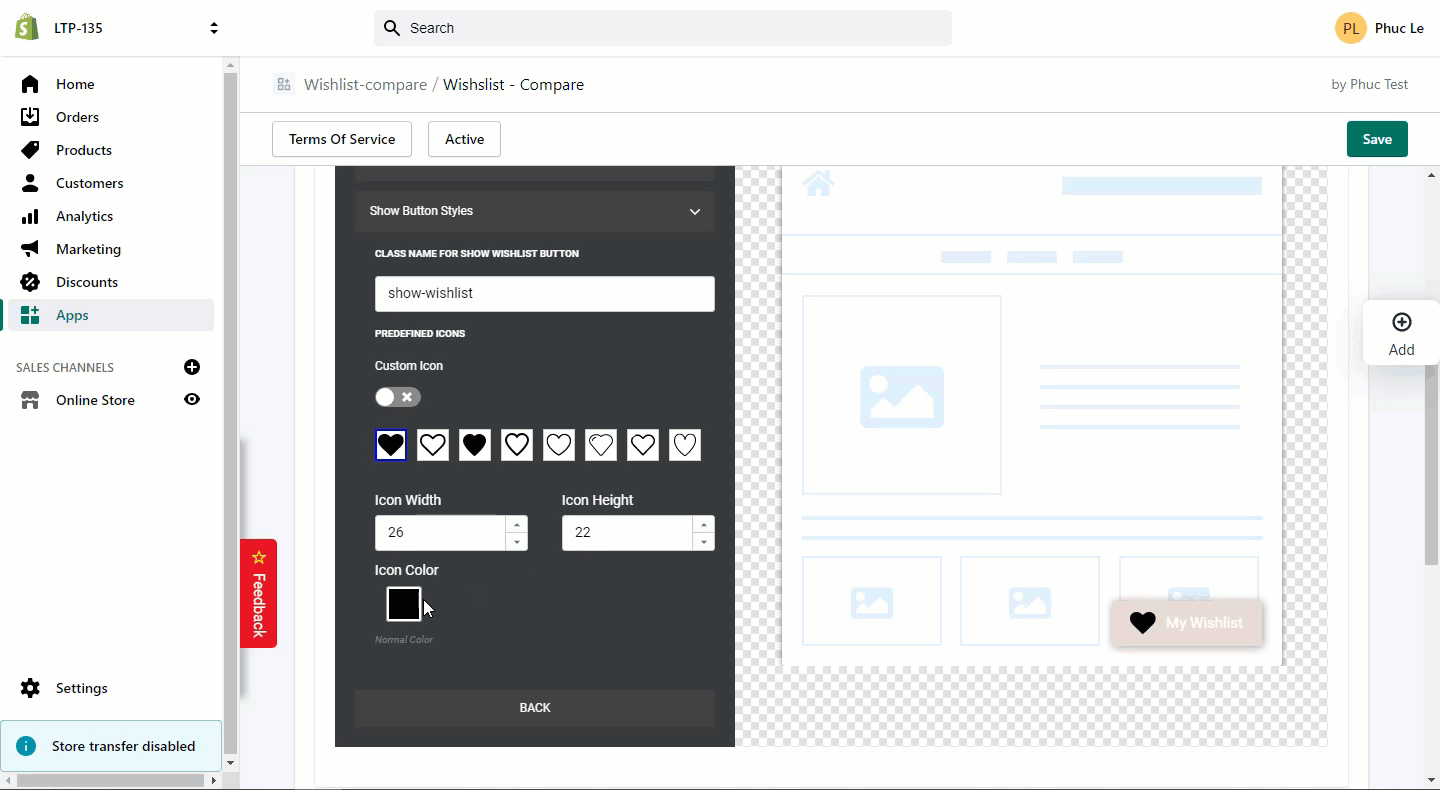1440x790 pixels.
Task: Increase the Icon Width value
Action: [x=516, y=525]
